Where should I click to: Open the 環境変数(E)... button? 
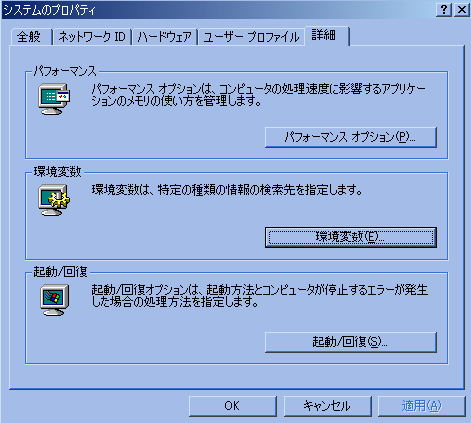click(x=351, y=237)
